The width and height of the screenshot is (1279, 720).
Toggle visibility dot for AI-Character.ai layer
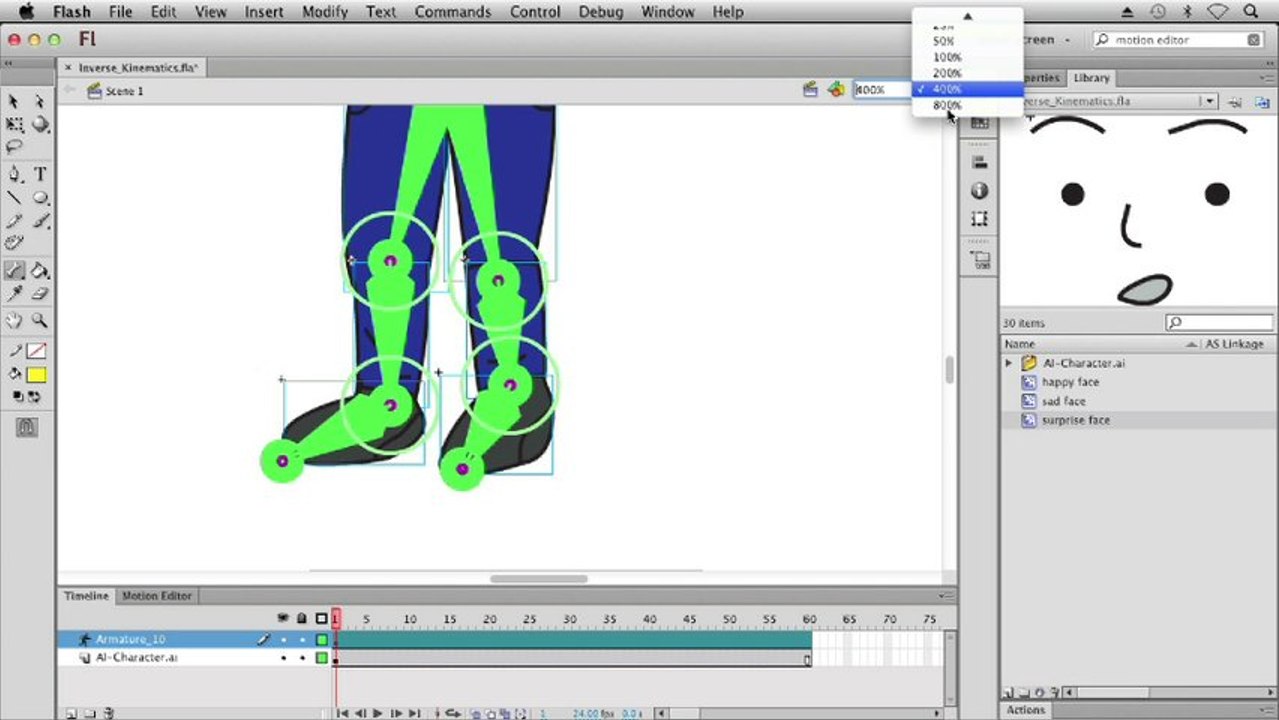click(x=283, y=659)
